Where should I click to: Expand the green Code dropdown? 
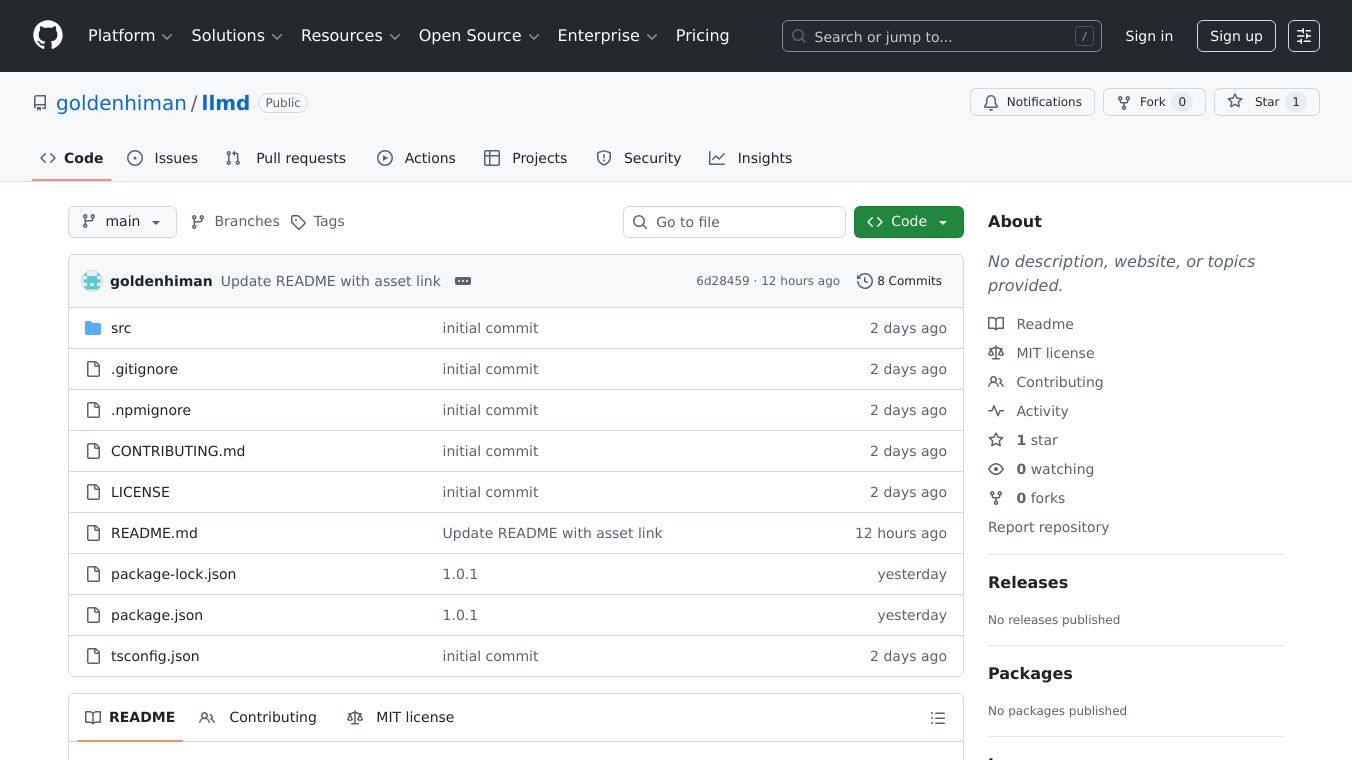coord(908,222)
